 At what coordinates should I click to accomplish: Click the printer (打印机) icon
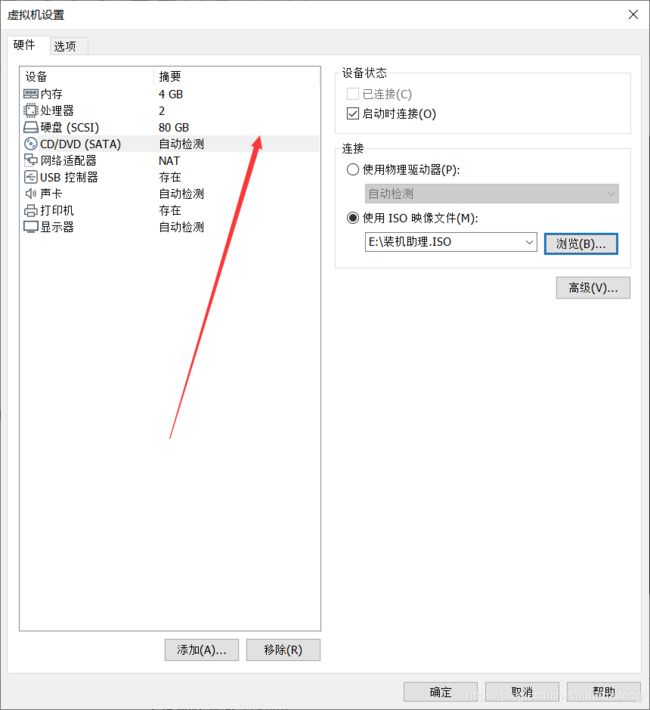tap(31, 210)
